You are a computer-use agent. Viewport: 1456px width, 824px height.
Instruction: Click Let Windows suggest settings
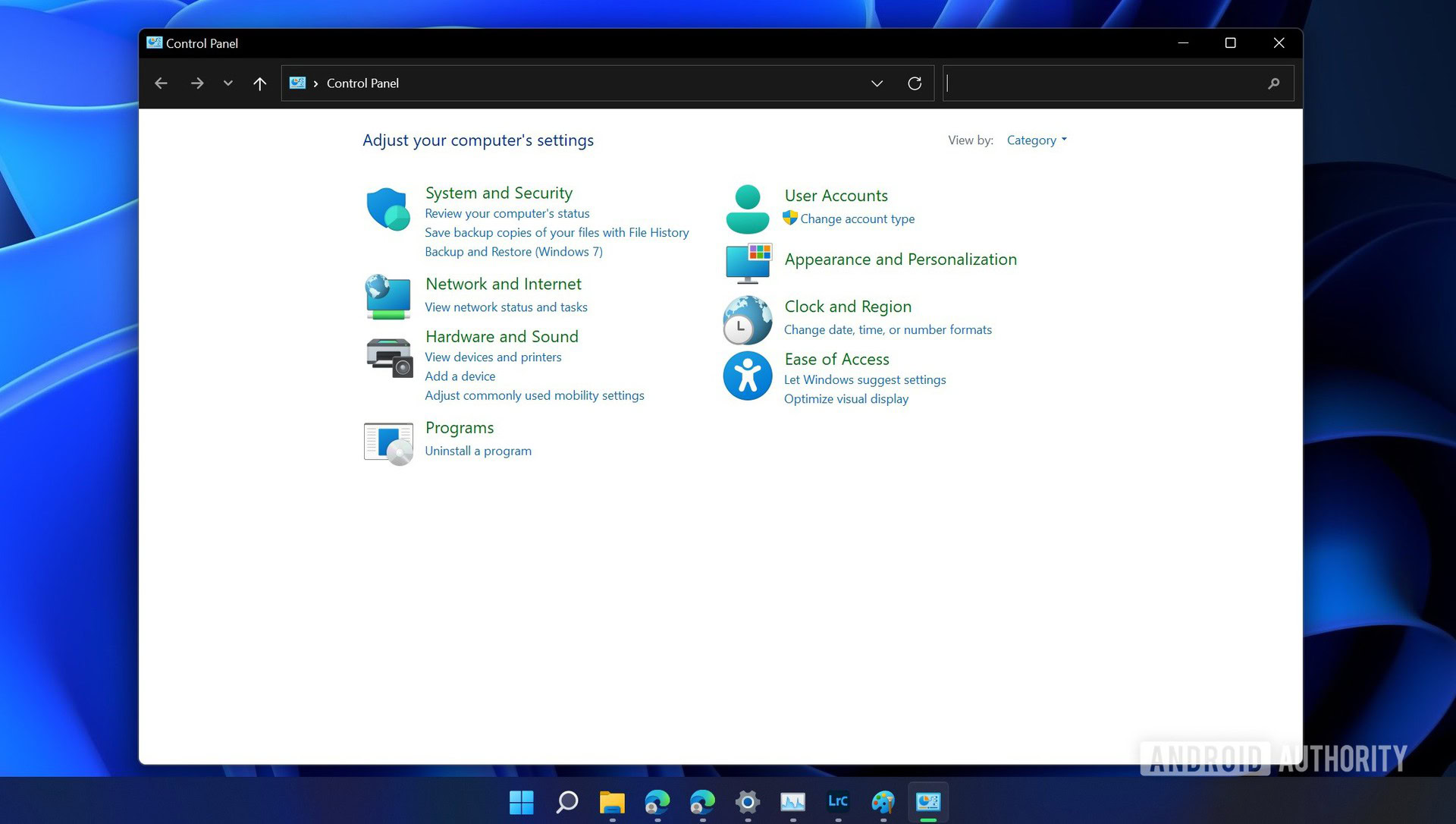864,379
